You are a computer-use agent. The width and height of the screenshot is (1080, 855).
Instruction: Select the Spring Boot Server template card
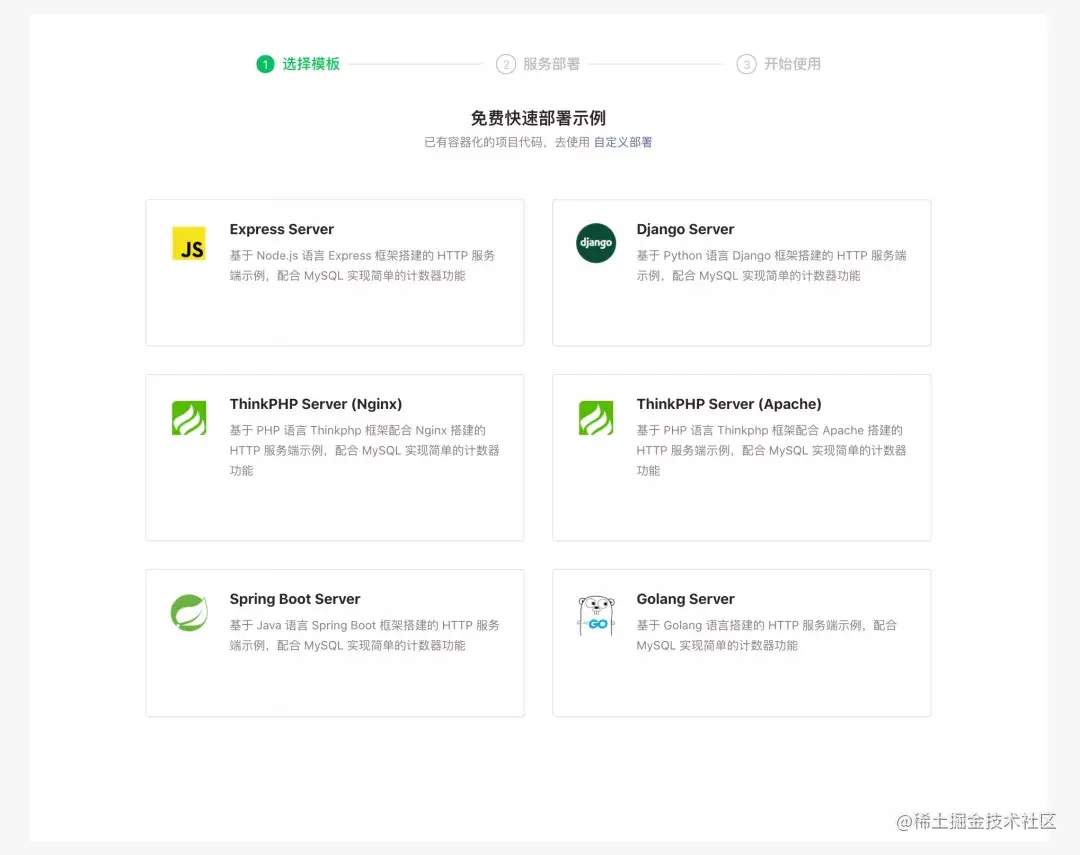coord(335,642)
